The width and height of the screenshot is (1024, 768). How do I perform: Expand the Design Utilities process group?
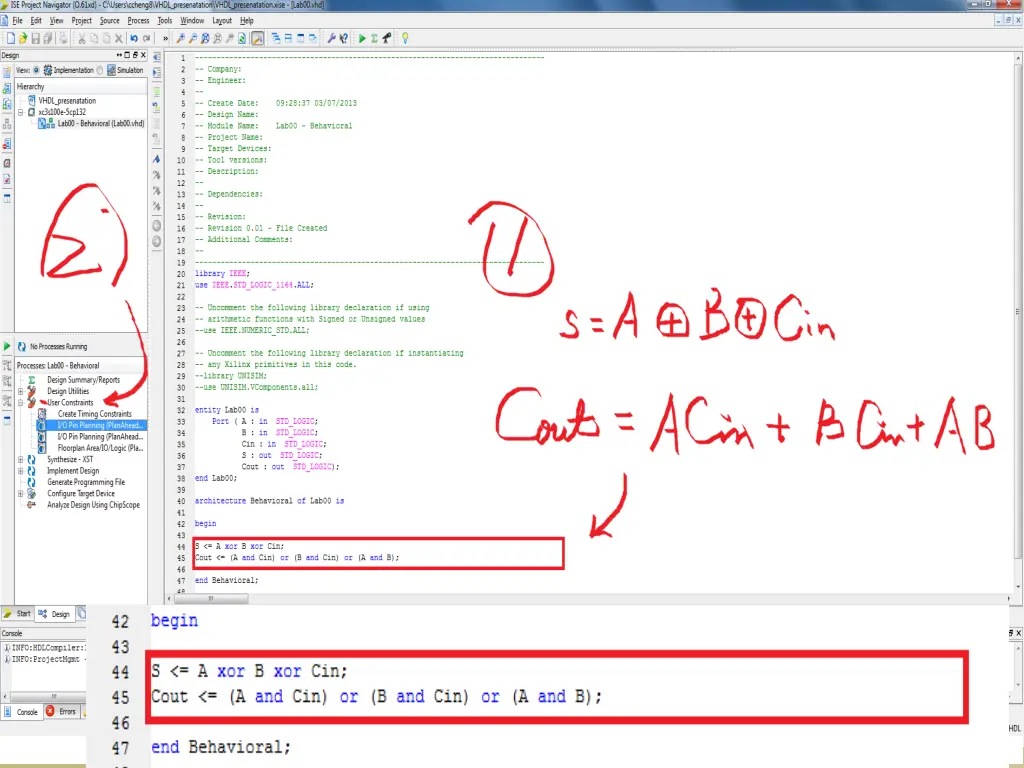tap(21, 391)
